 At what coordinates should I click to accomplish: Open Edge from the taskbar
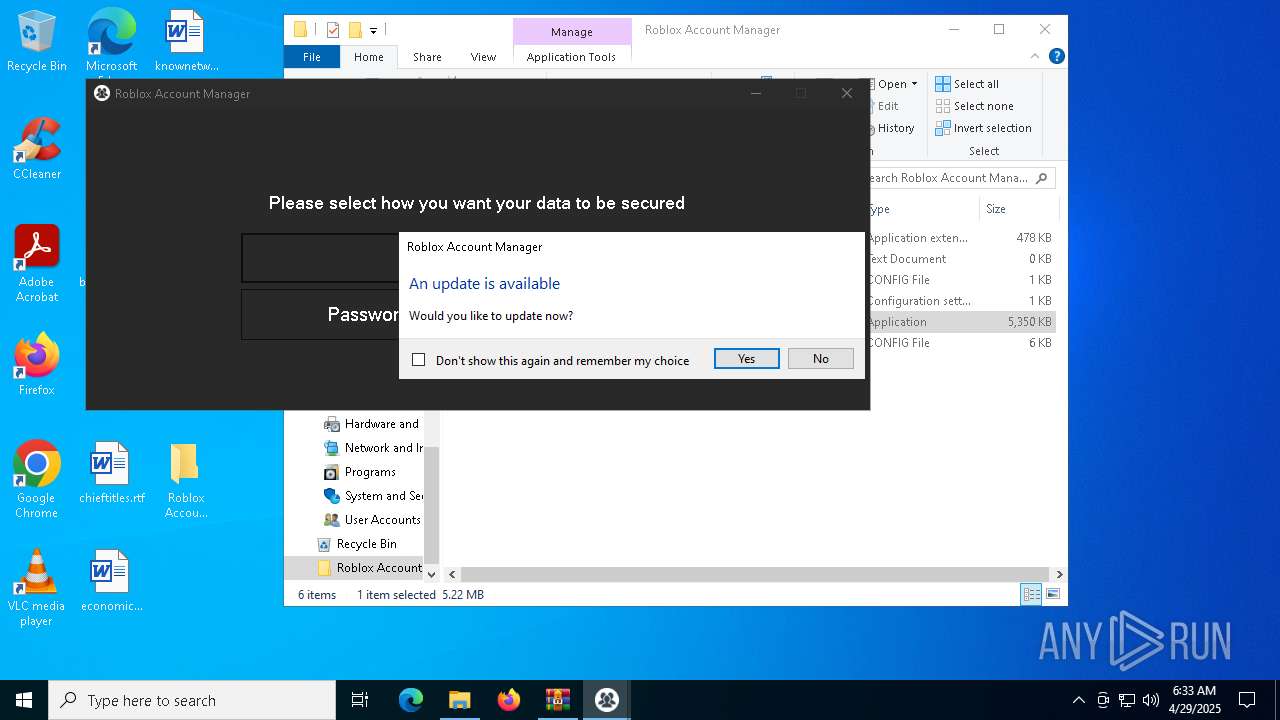click(411, 700)
